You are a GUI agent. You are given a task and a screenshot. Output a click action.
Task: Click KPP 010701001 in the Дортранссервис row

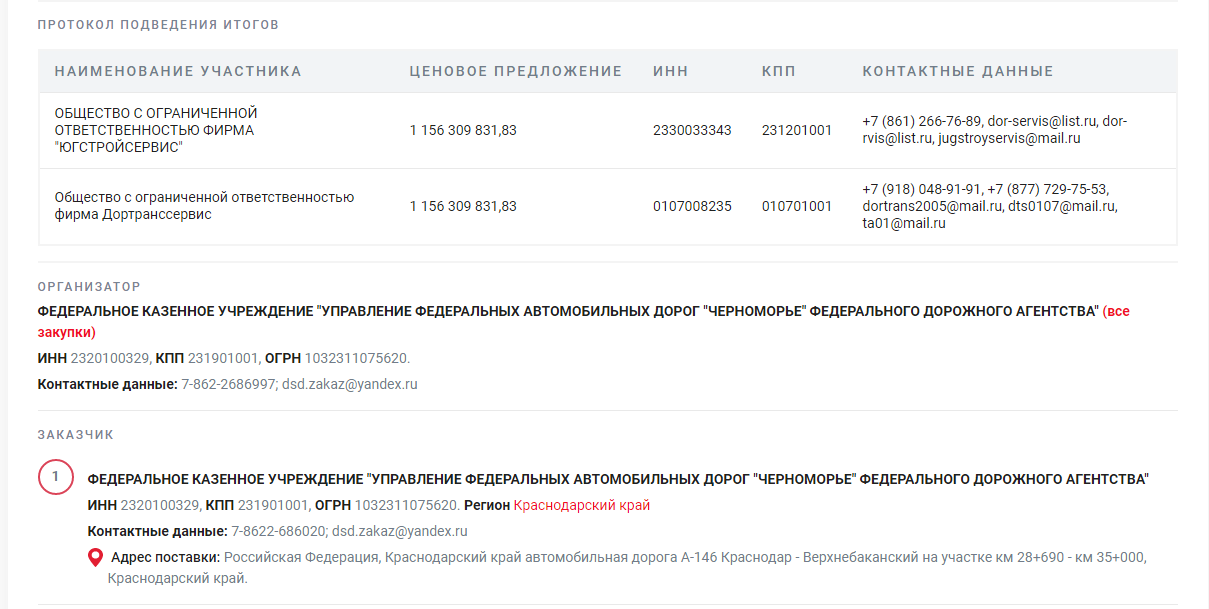796,206
